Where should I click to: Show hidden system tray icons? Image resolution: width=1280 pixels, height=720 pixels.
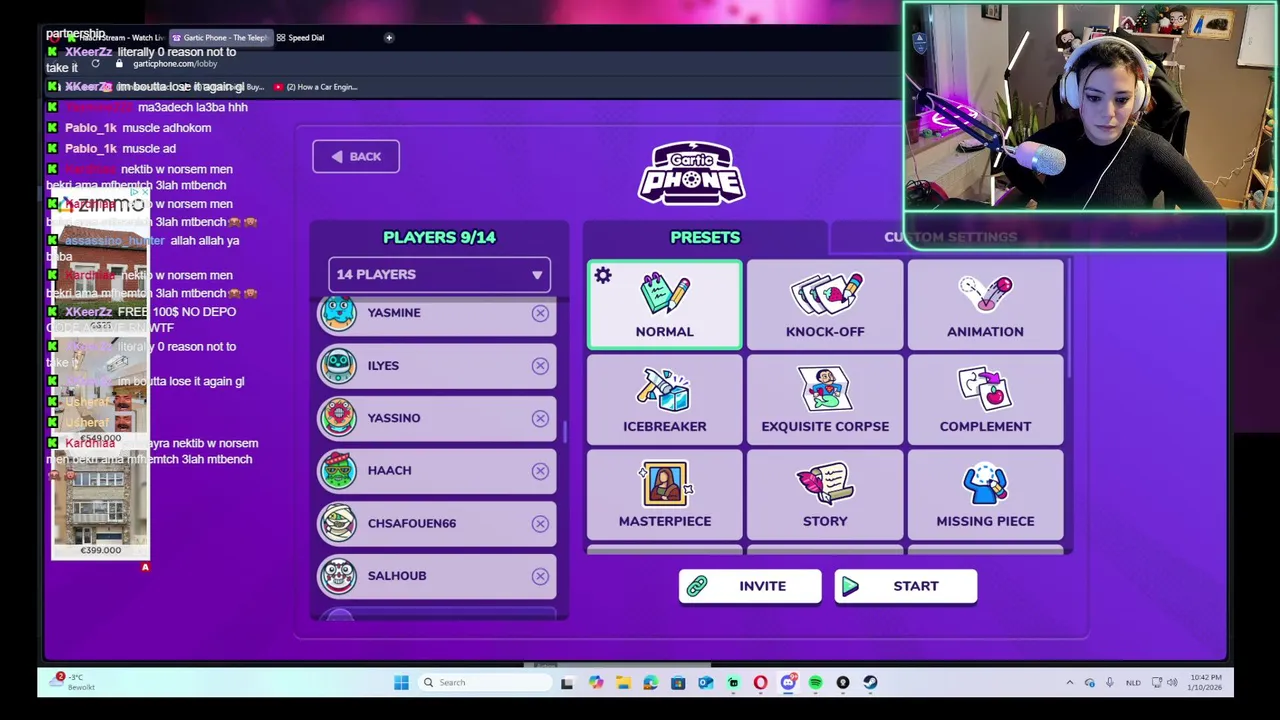point(1069,683)
